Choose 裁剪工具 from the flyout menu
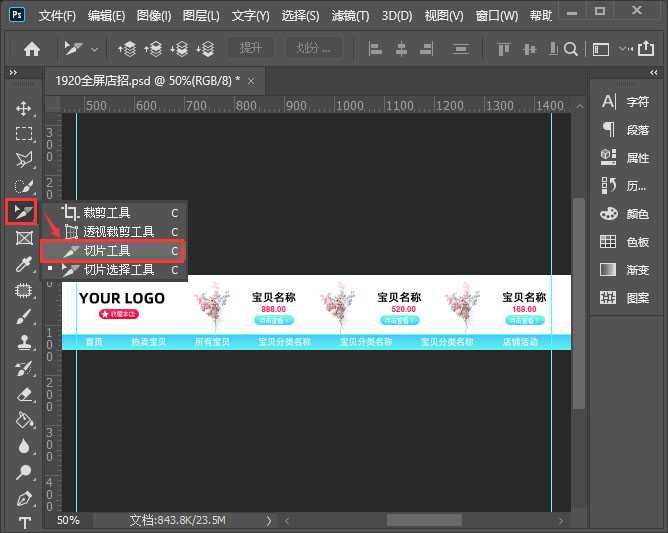Image resolution: width=668 pixels, height=533 pixels. coord(107,213)
